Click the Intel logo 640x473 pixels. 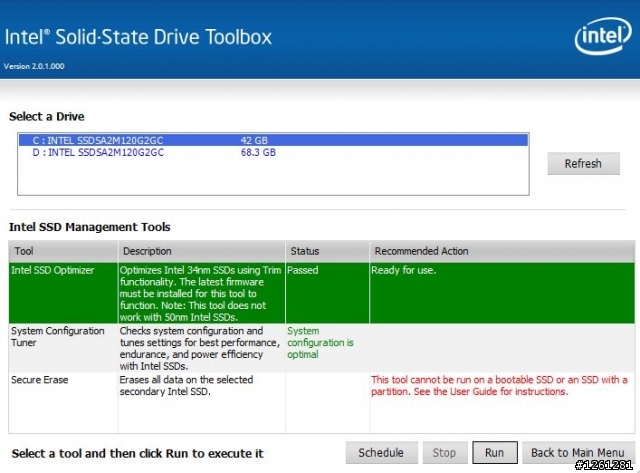603,36
